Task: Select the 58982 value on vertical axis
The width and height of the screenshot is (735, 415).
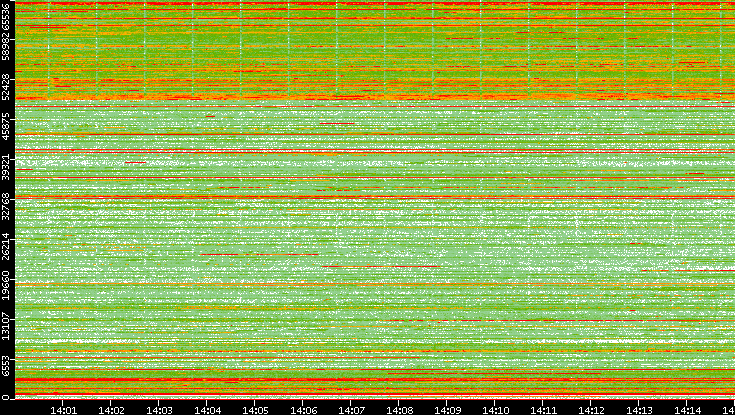Action: click(6, 46)
